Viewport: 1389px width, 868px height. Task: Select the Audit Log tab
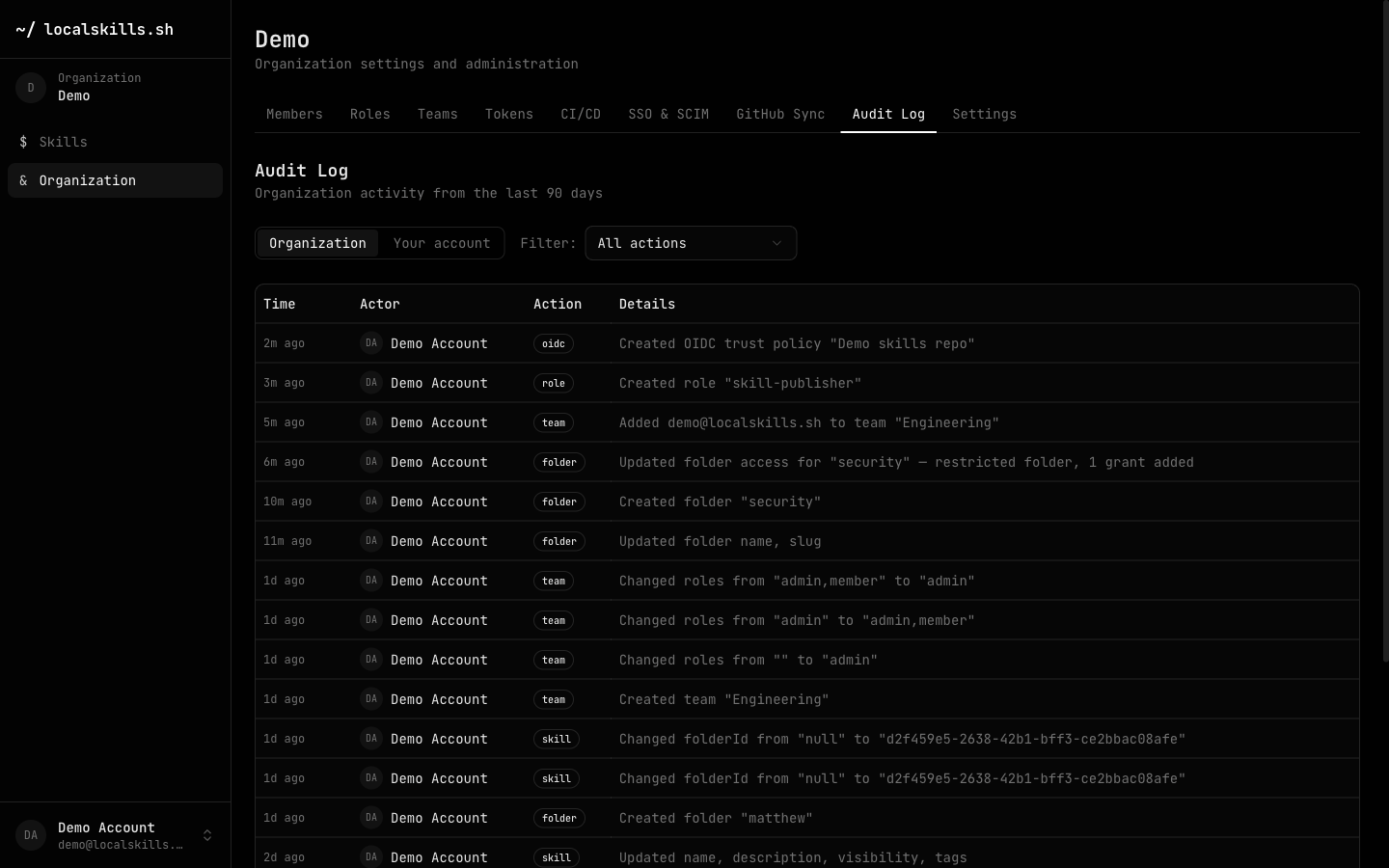888,114
